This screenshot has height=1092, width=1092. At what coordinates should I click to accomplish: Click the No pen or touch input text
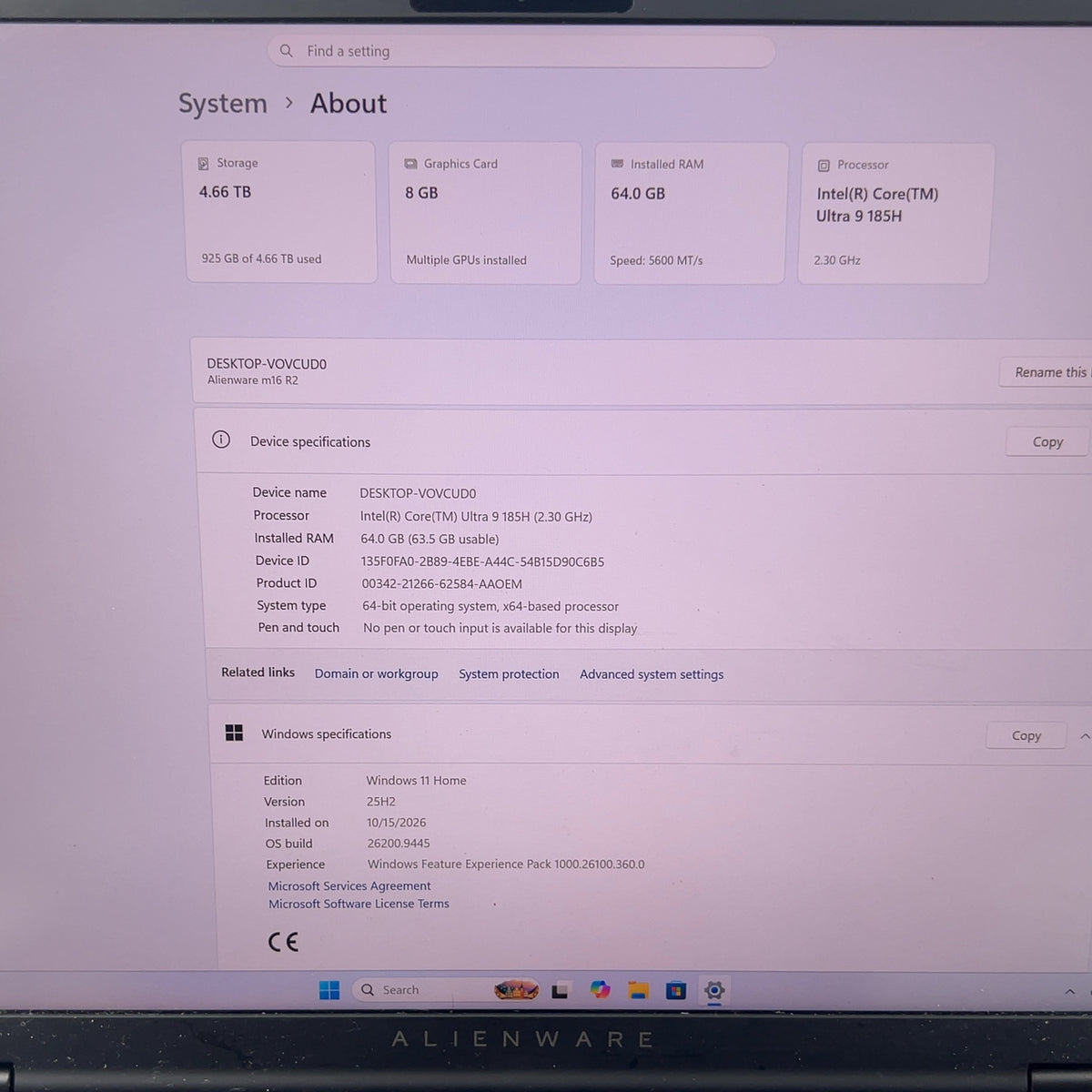click(500, 628)
